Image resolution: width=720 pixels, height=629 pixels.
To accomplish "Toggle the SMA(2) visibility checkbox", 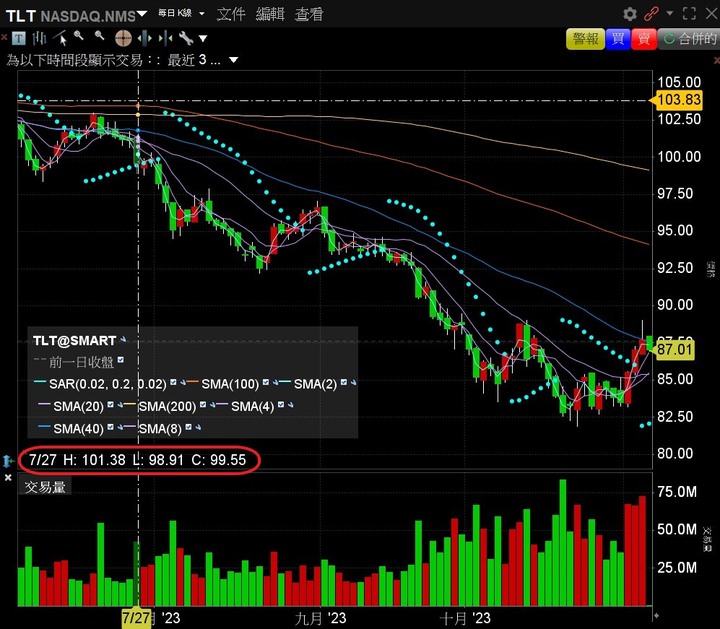I will coord(343,382).
